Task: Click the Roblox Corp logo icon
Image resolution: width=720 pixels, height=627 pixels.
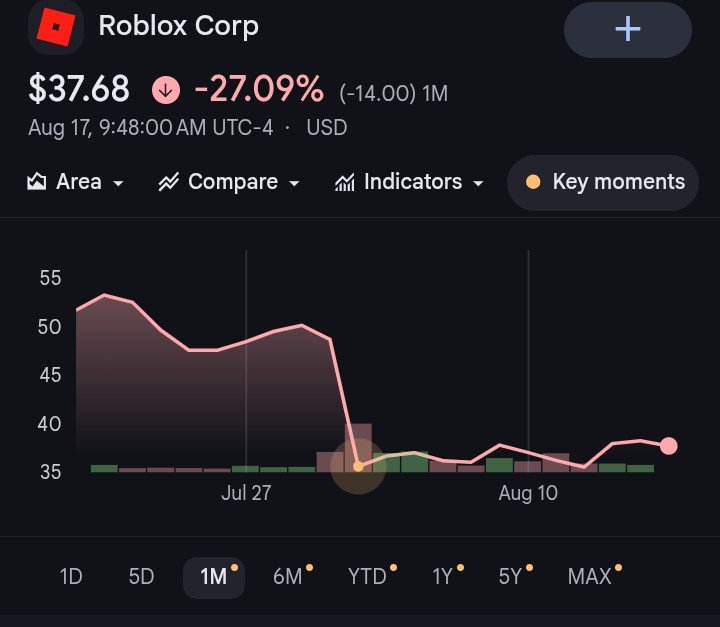Action: (56, 27)
